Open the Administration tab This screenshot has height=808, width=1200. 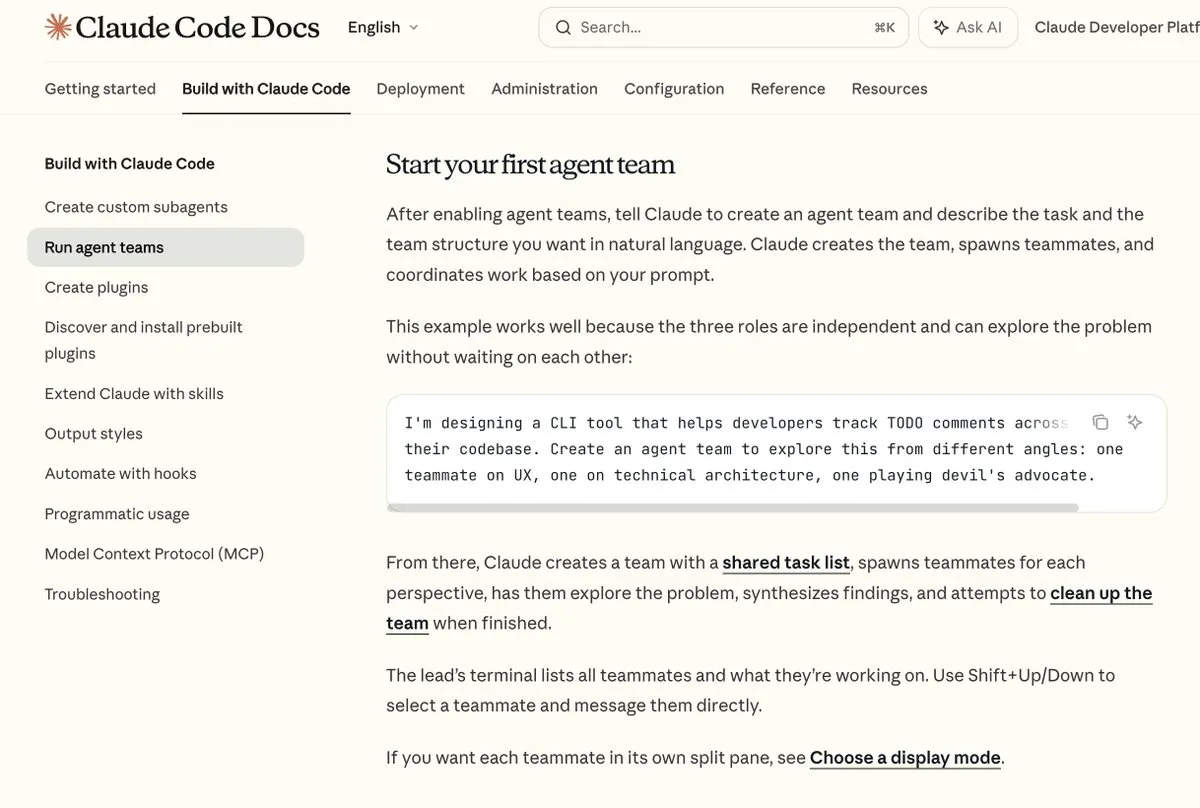point(544,89)
